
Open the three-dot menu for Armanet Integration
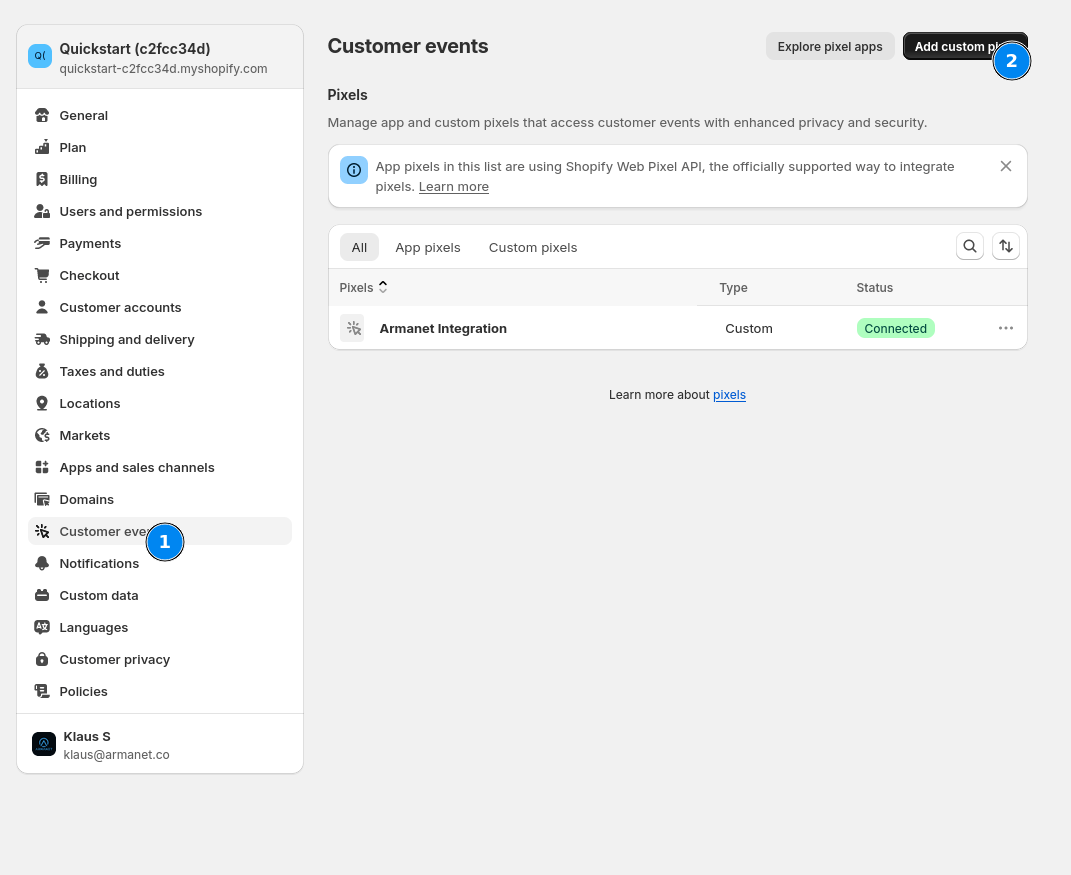[x=1005, y=328]
